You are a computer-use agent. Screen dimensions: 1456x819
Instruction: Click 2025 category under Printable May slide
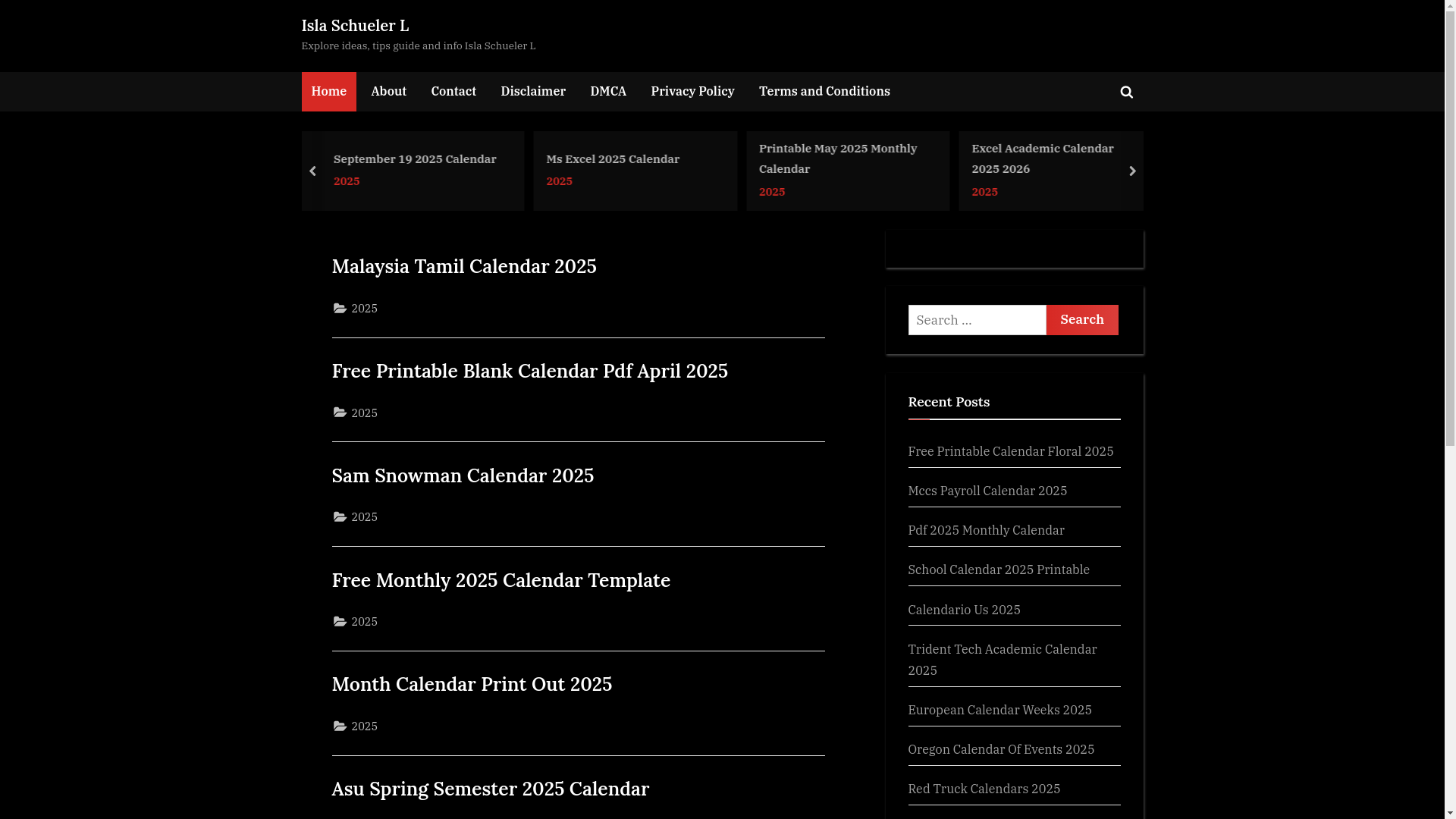772,192
